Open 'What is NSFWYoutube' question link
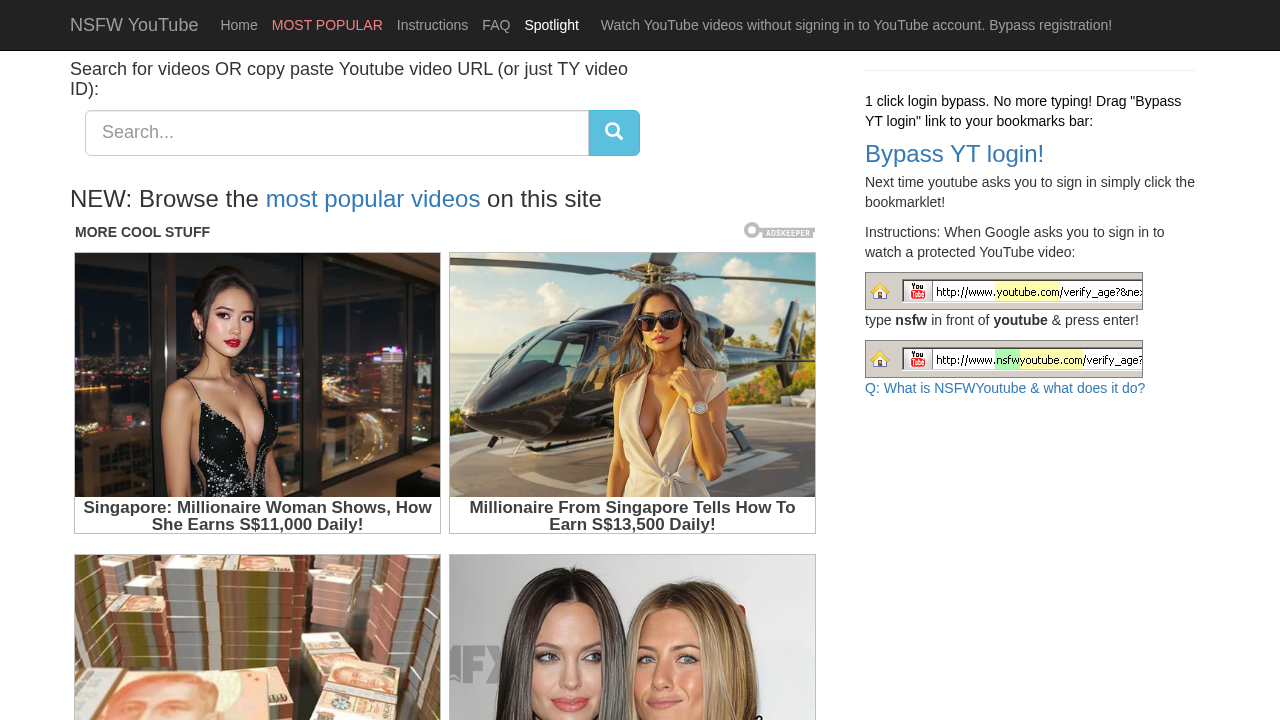1280x720 pixels. click(1005, 388)
